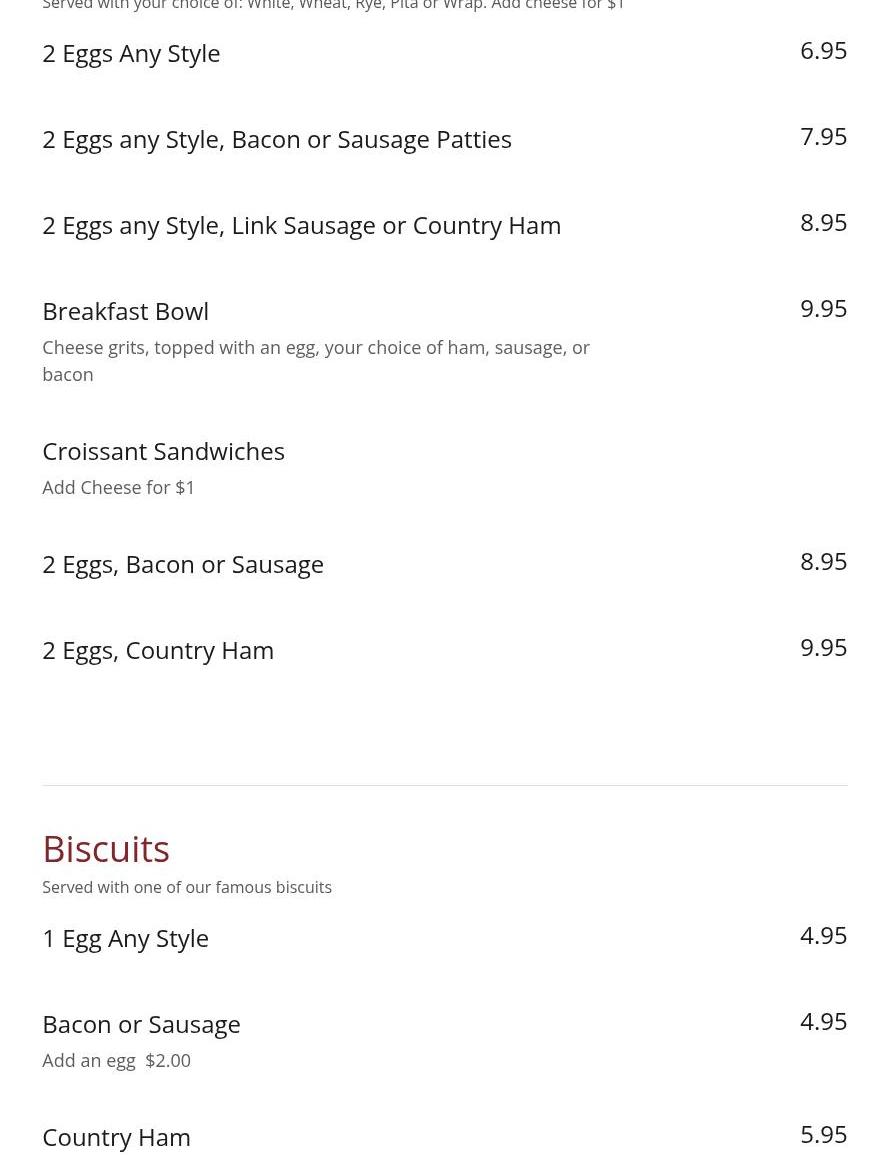The height and width of the screenshot is (1159, 870).
Task: Click the Add an egg $2.00 option
Action: click(116, 1060)
